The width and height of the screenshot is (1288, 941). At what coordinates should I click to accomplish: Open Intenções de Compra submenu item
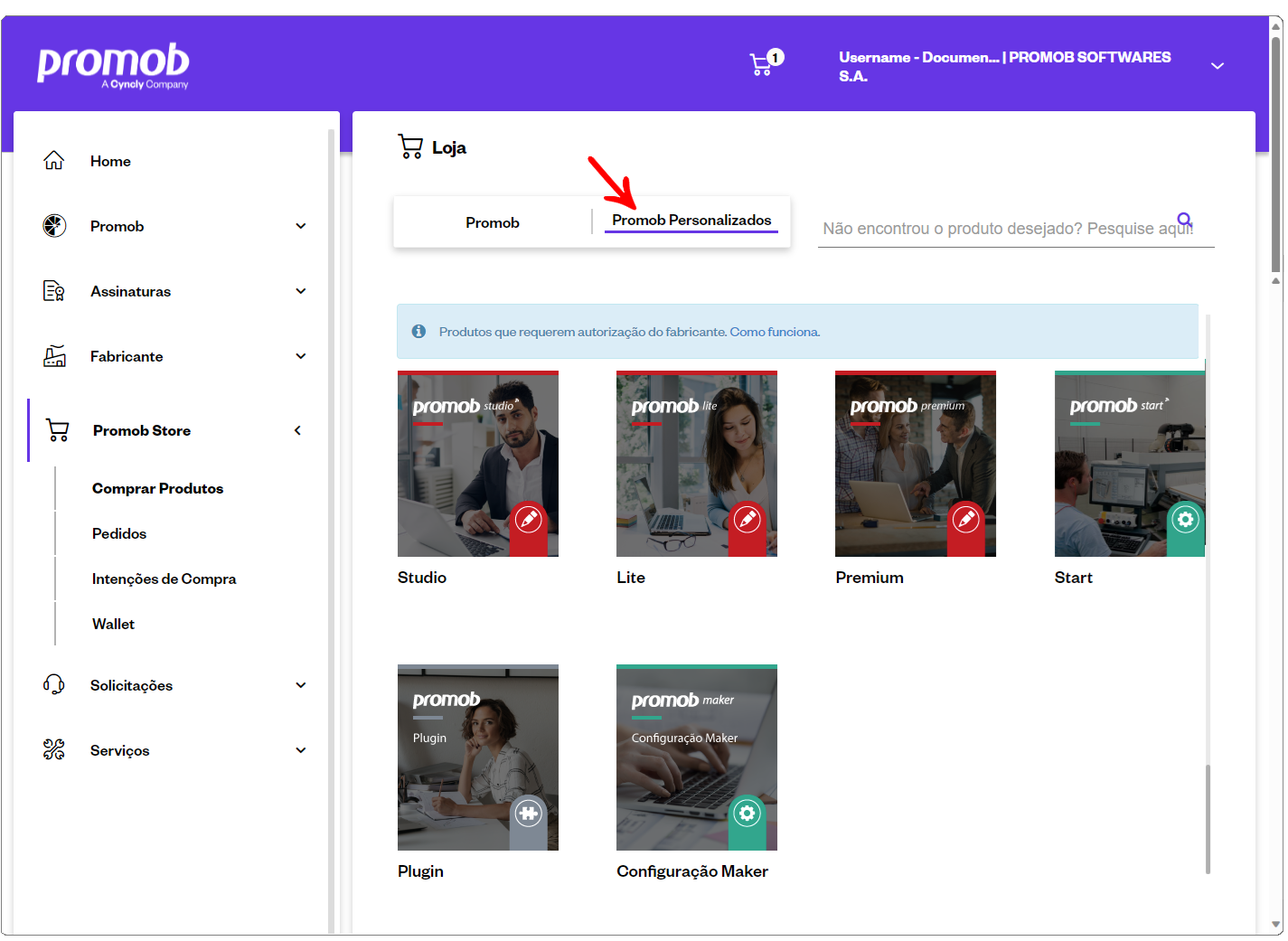pos(164,579)
